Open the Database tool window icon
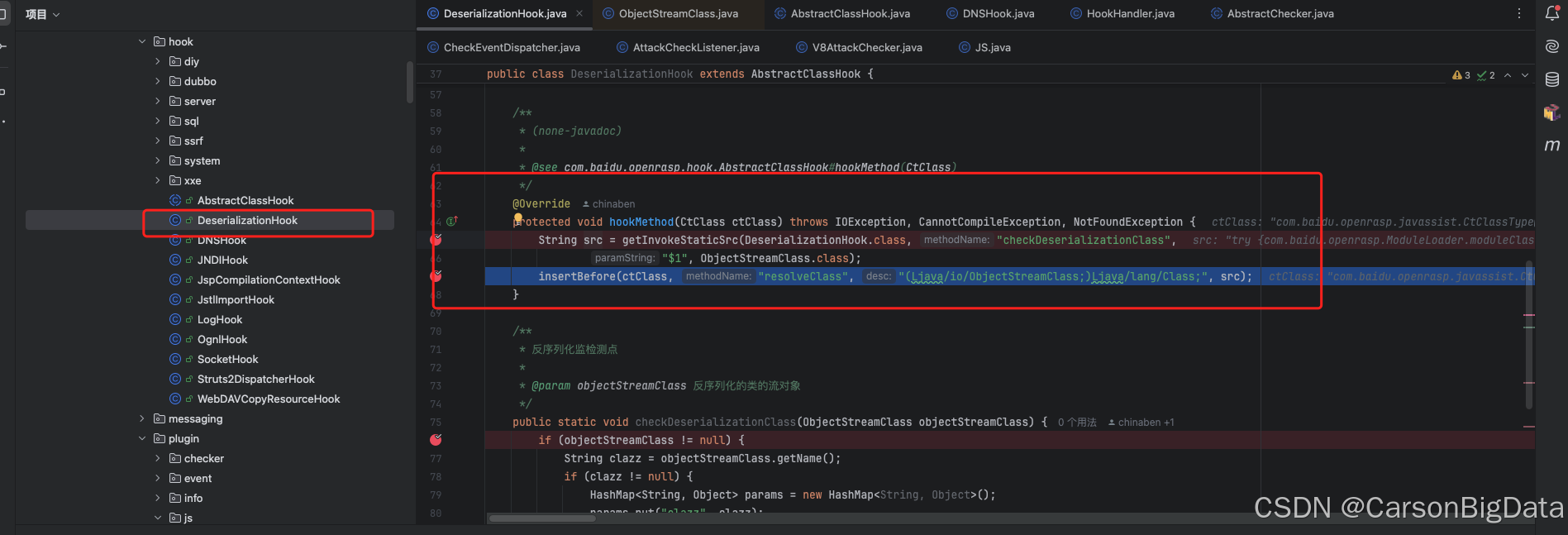Viewport: 1568px width, 535px height. pyautogui.click(x=1552, y=79)
